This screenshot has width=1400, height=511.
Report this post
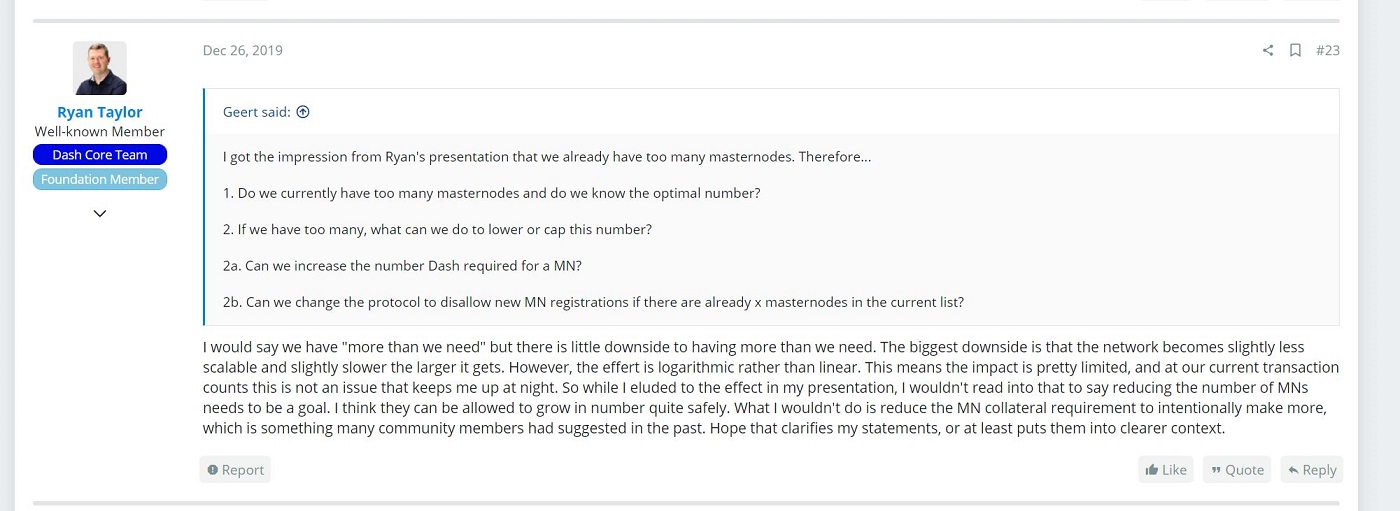(x=235, y=470)
